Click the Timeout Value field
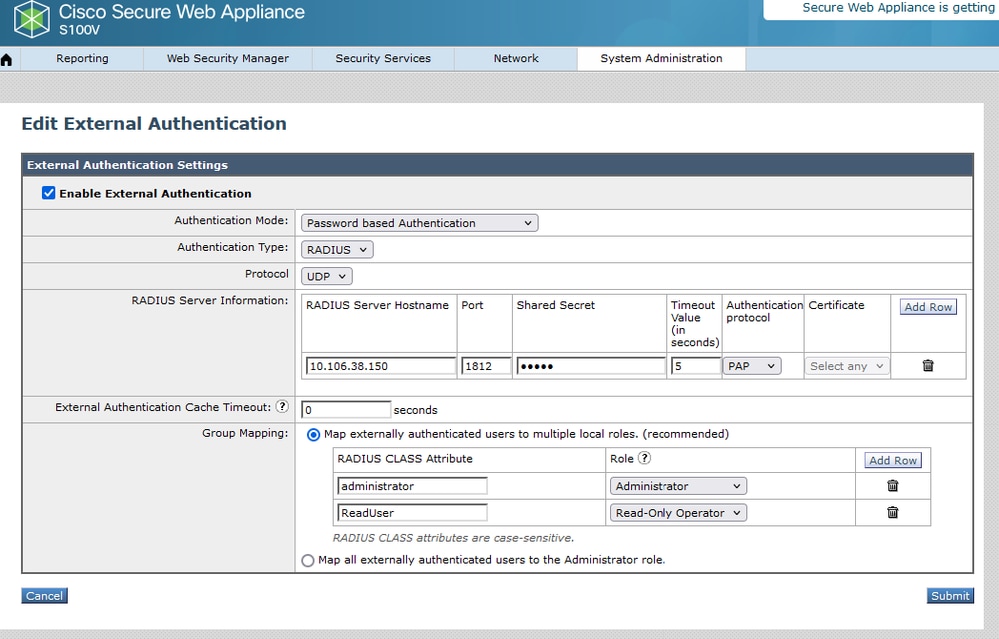This screenshot has width=999, height=639. pyautogui.click(x=696, y=366)
